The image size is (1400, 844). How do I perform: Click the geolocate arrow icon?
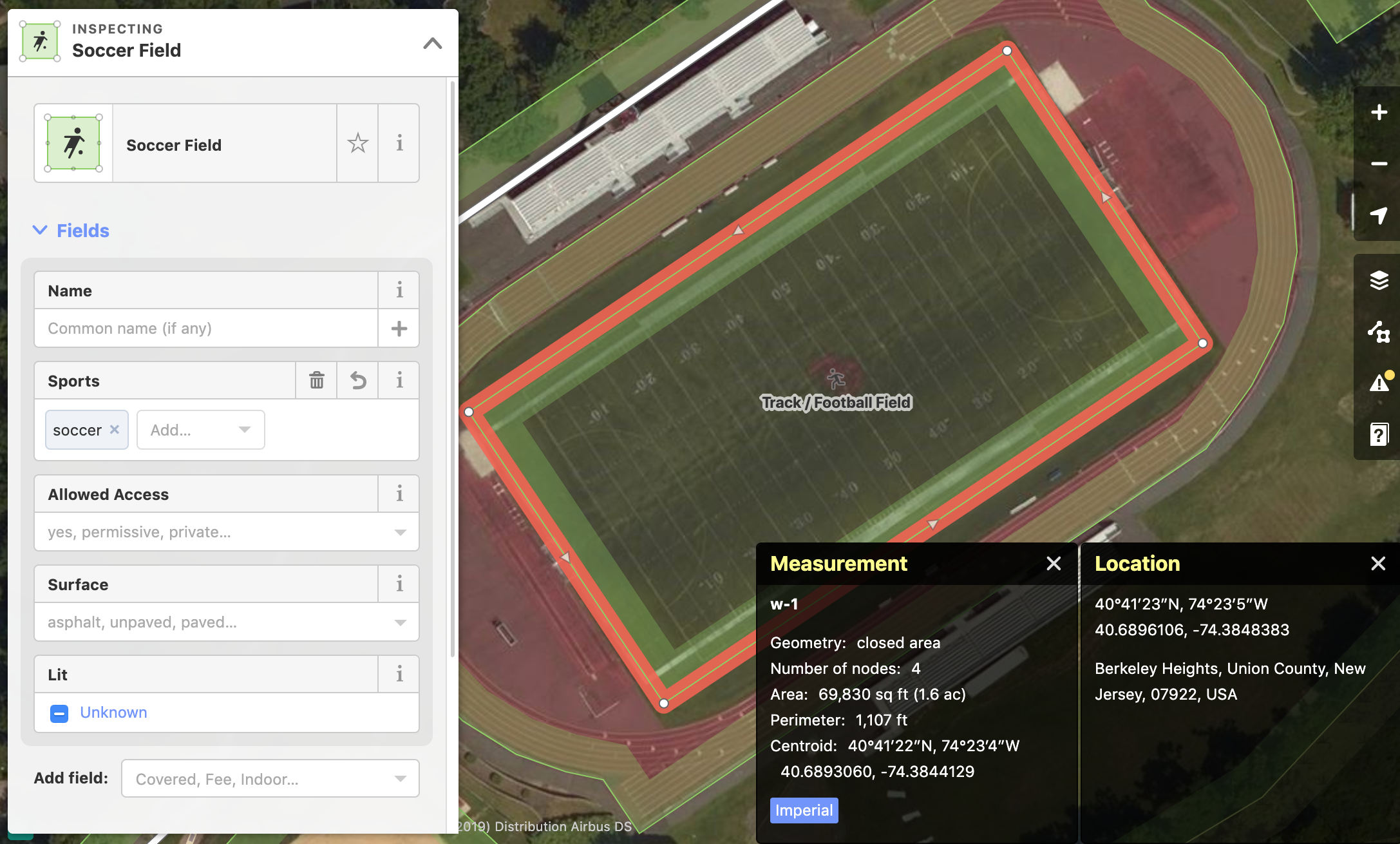pyautogui.click(x=1379, y=215)
